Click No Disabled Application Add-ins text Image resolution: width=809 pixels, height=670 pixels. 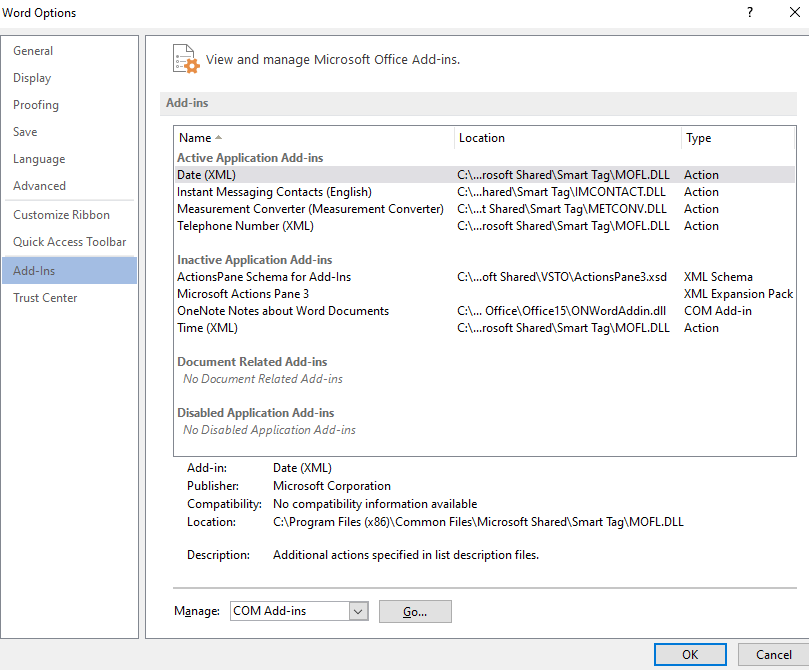[269, 430]
